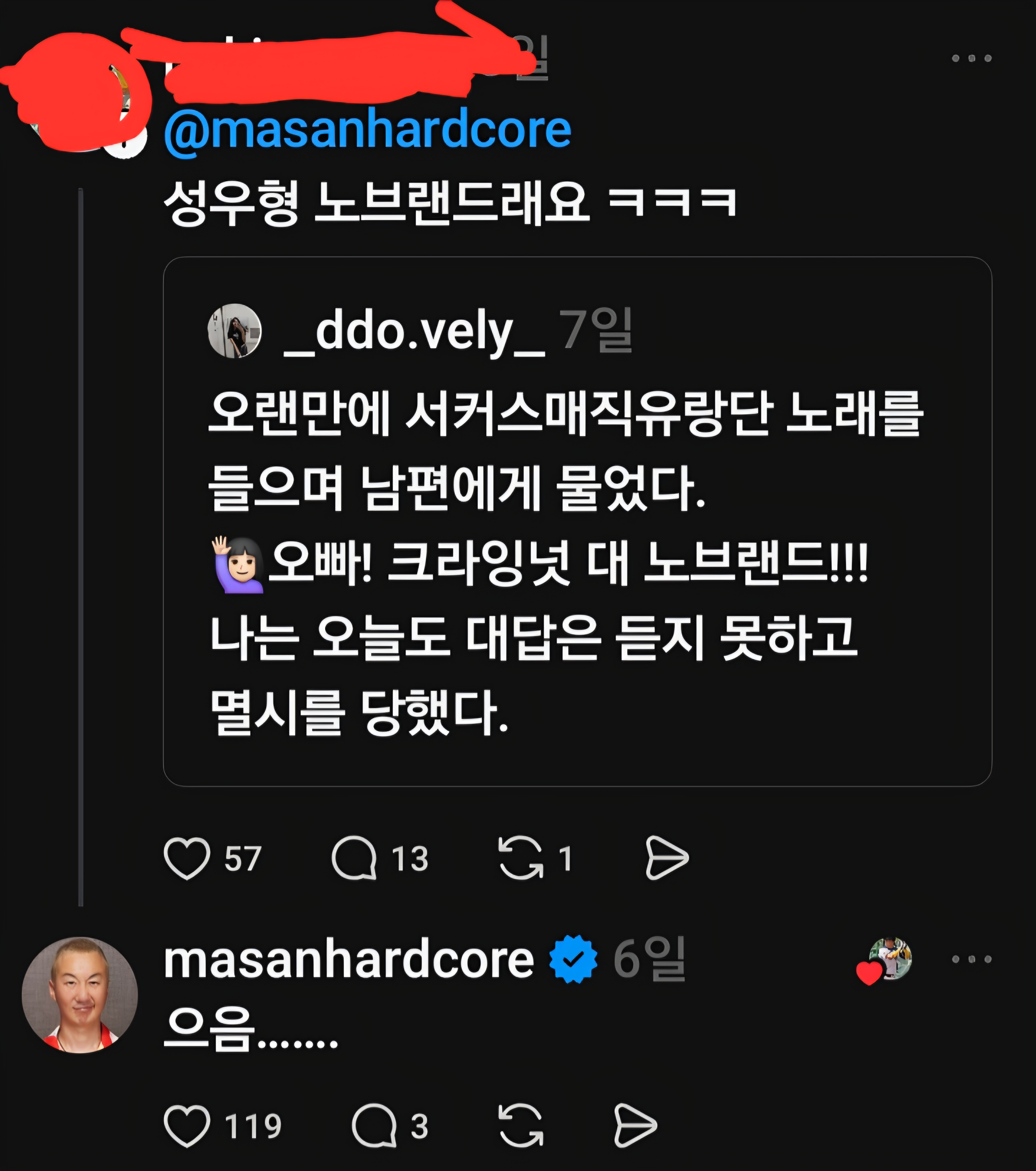Open _ddo.vely_ profile from quoted post
This screenshot has width=1036, height=1171.
click(414, 331)
